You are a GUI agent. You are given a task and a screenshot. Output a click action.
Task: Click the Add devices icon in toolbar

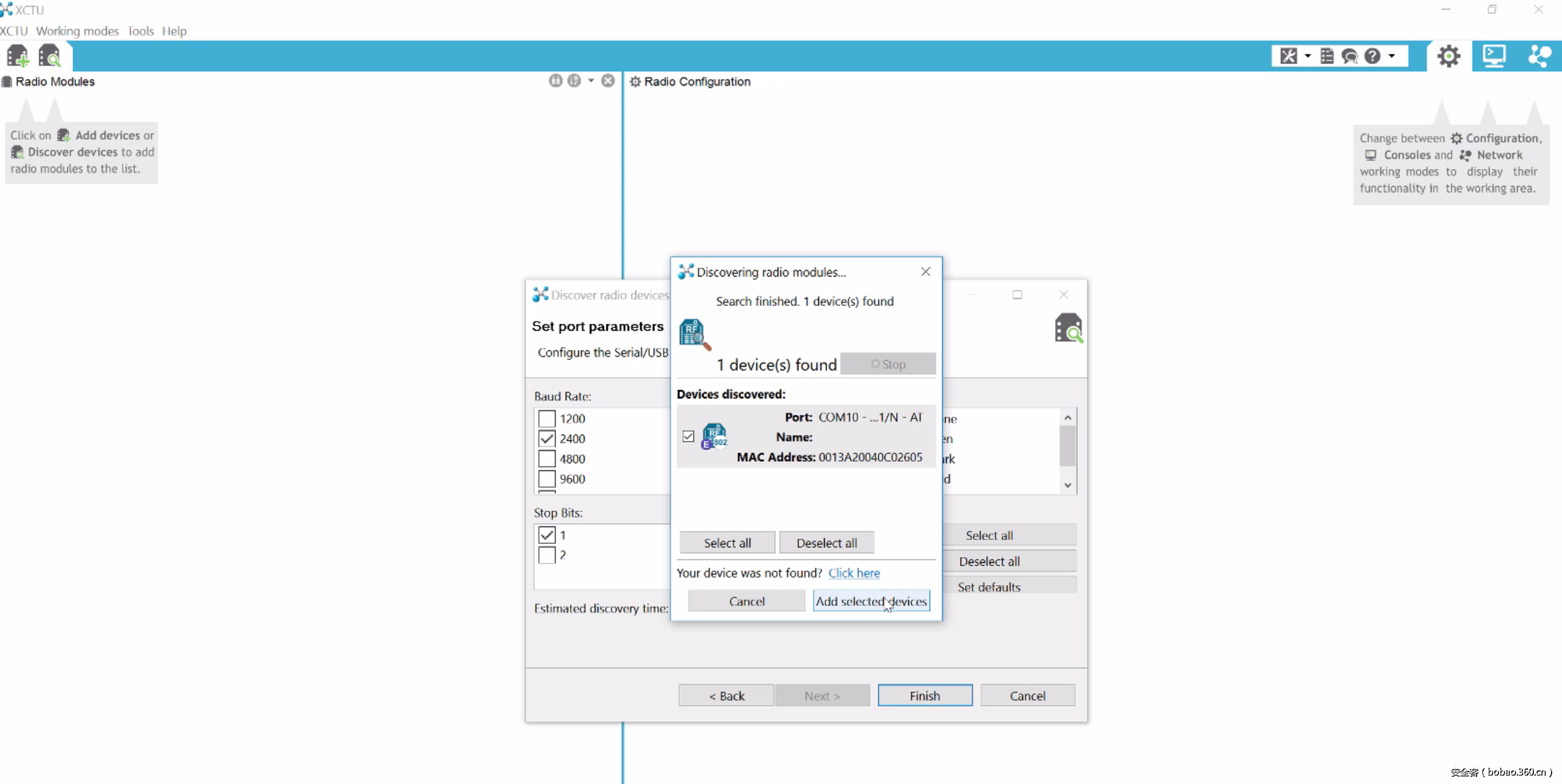(x=18, y=56)
